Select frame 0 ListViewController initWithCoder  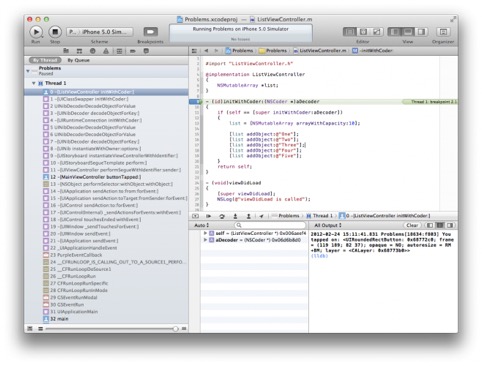pyautogui.click(x=106, y=92)
